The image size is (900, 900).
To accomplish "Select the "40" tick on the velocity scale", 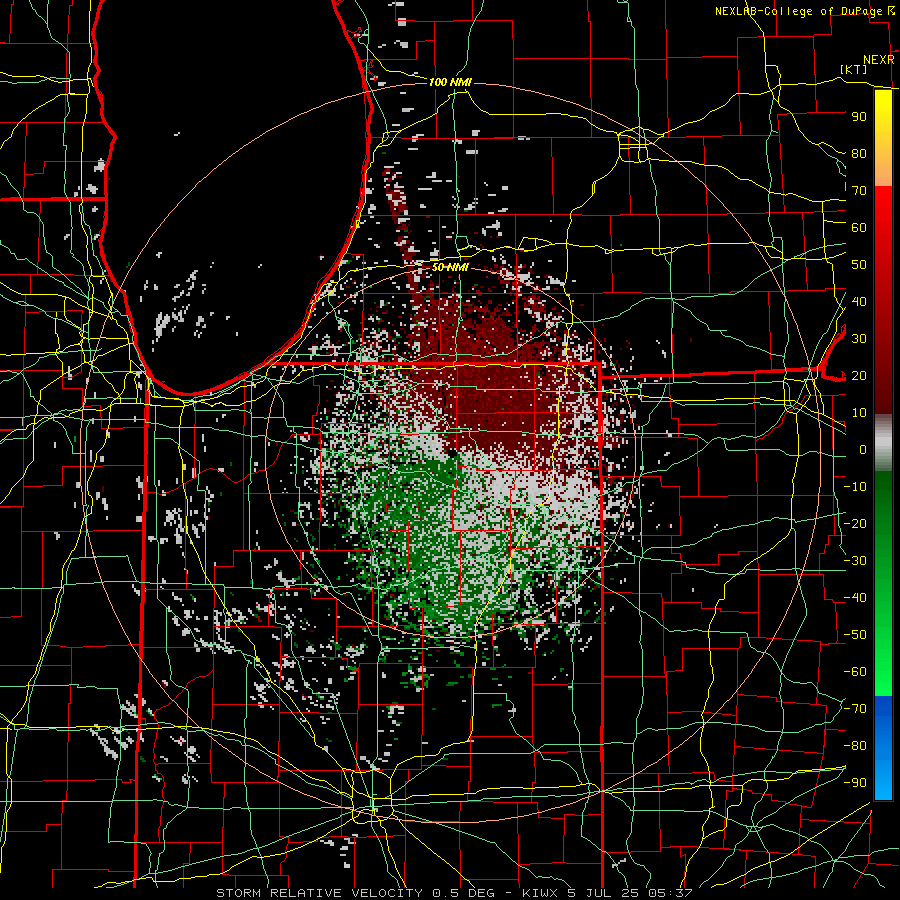I will [x=859, y=301].
